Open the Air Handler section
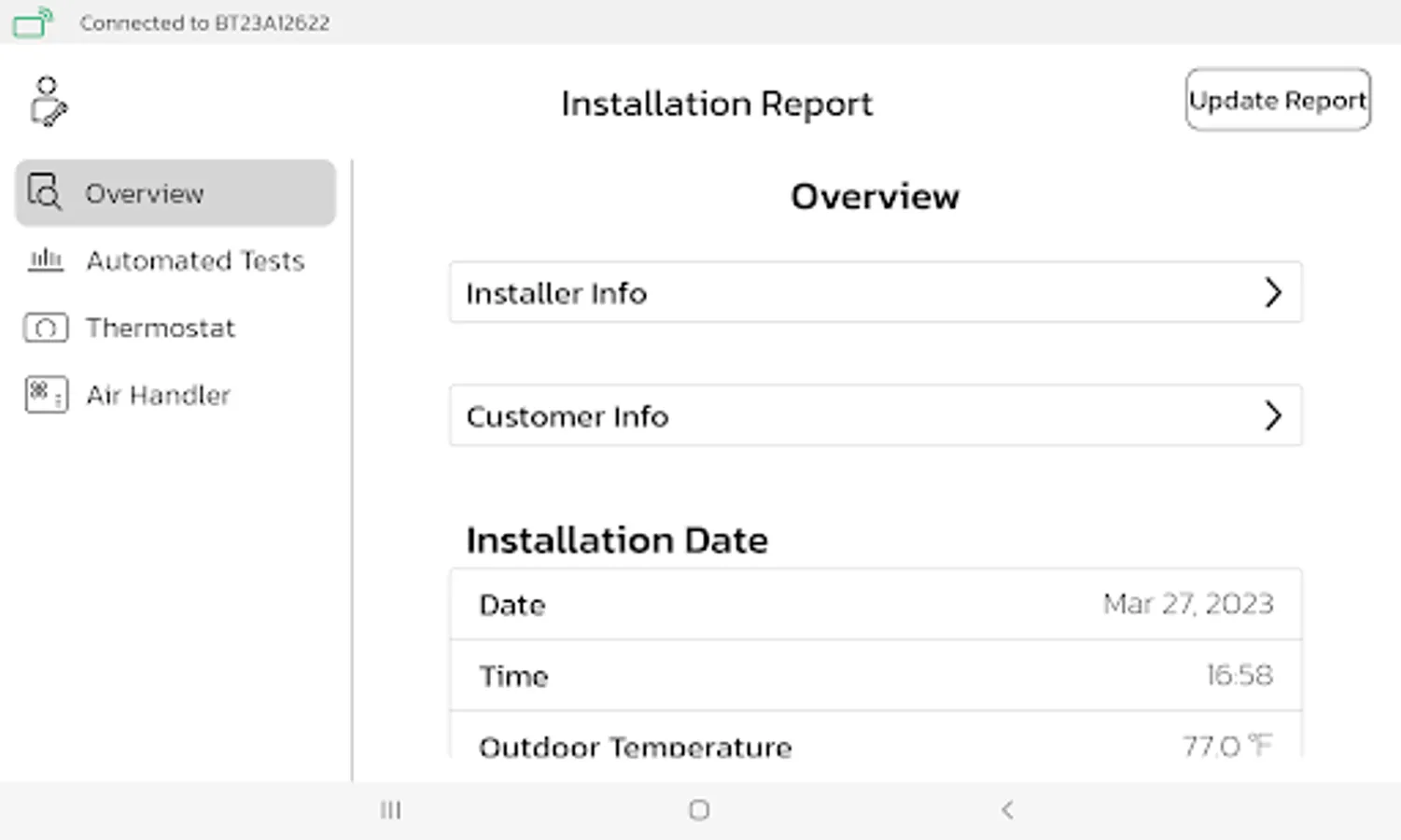This screenshot has height=840, width=1401. [158, 395]
